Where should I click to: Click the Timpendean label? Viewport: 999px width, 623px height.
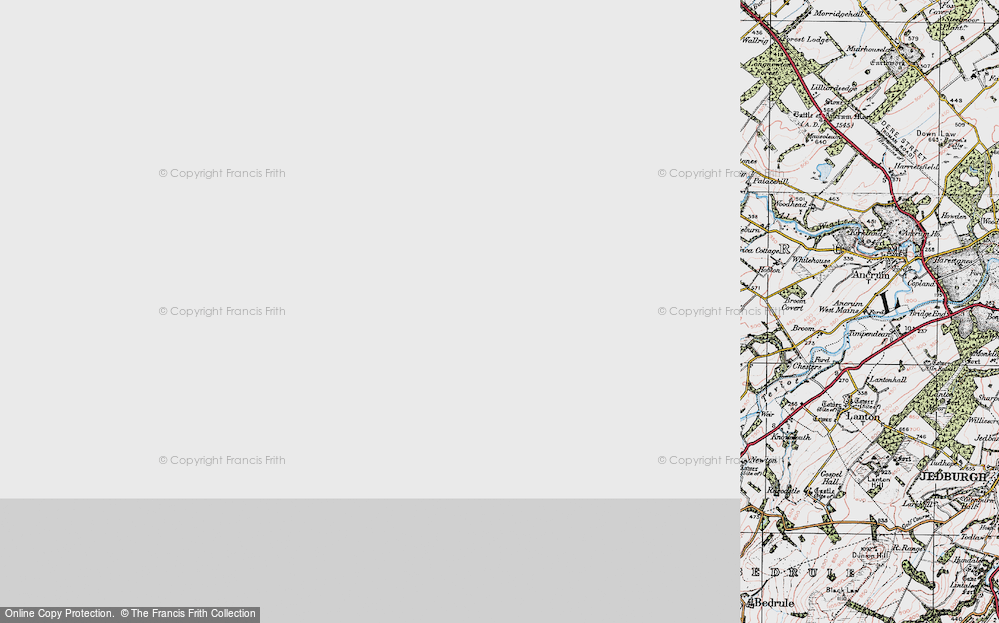click(869, 333)
